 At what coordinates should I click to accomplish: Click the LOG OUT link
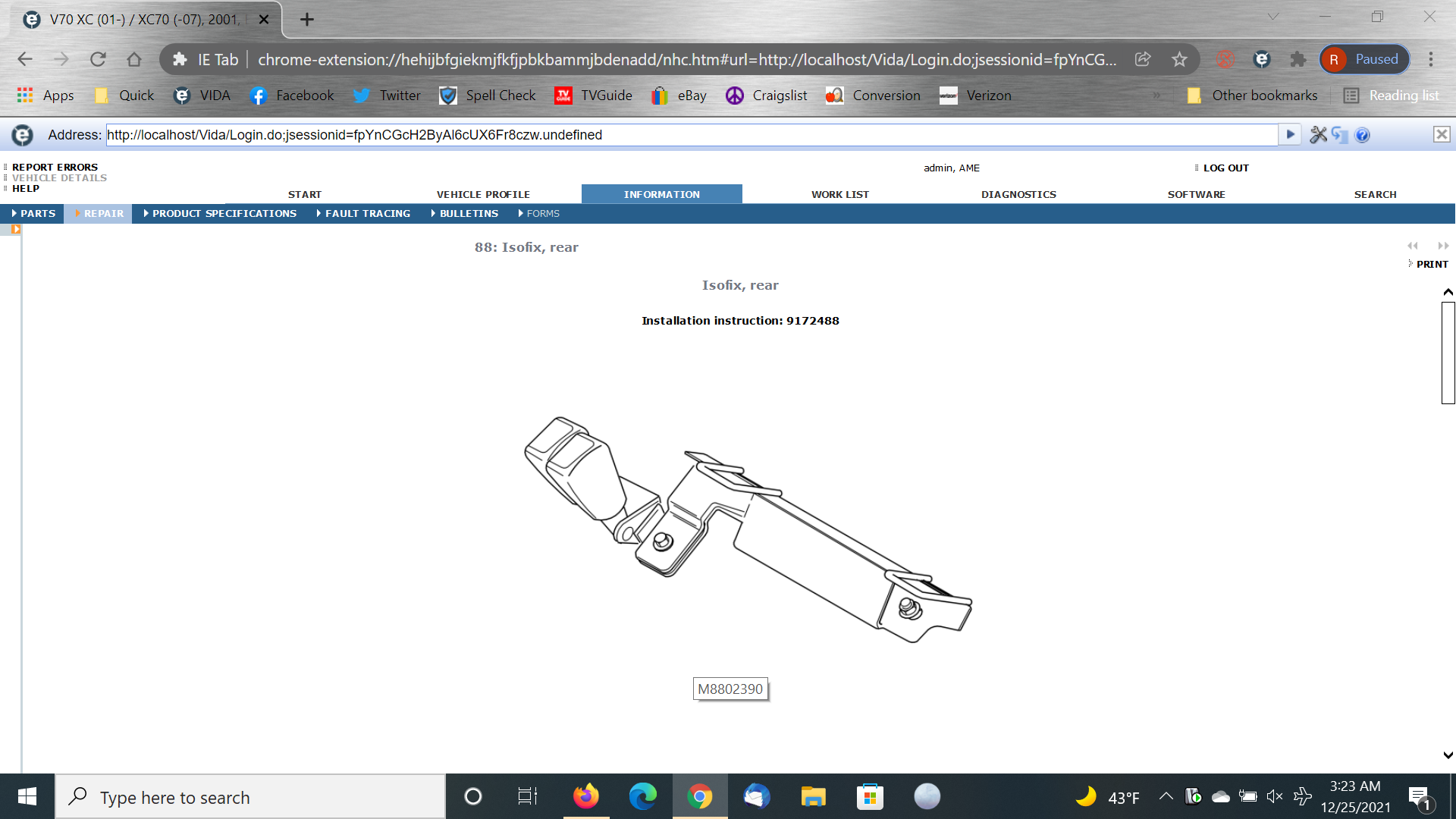pyautogui.click(x=1225, y=168)
